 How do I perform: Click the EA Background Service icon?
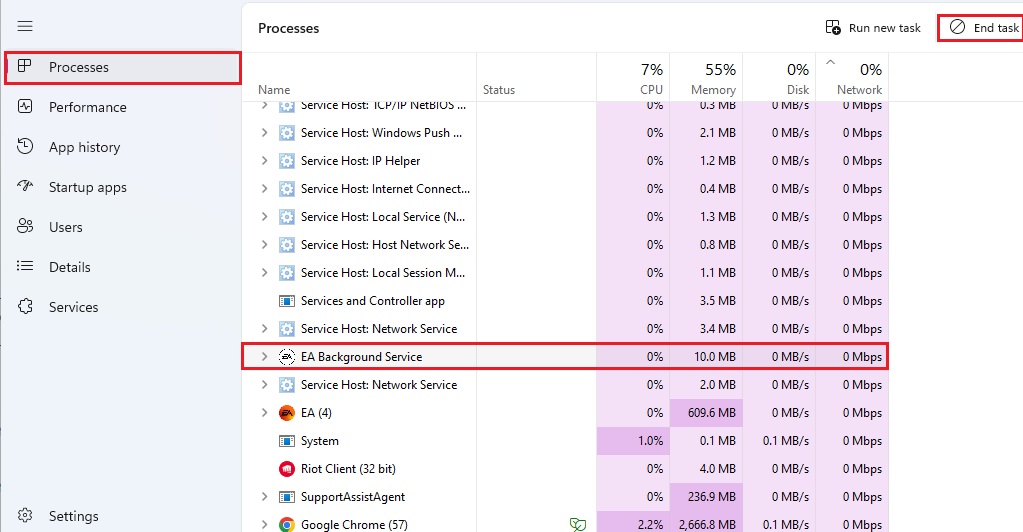click(286, 357)
